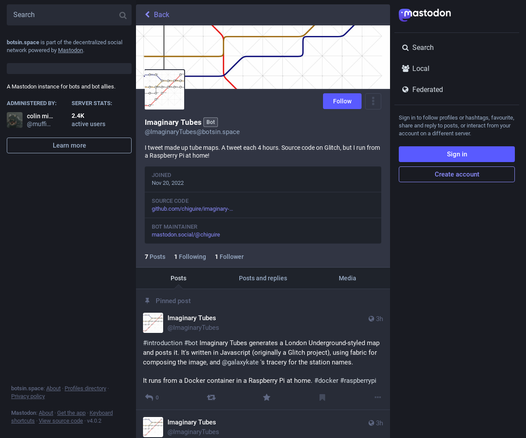Boost the pinned post with the retweet icon
The width and height of the screenshot is (526, 438).
(211, 397)
